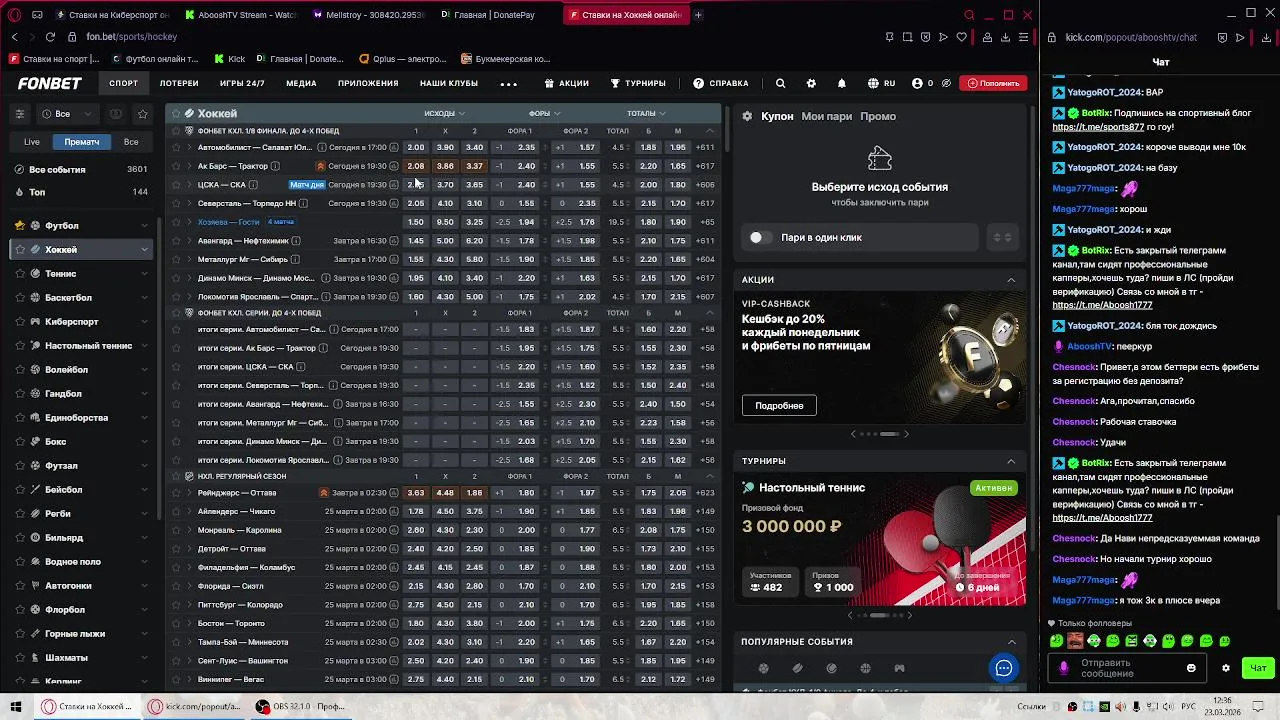Image resolution: width=1280 pixels, height=720 pixels.
Task: Open Хозяева — Гости event link
Action: click(228, 222)
